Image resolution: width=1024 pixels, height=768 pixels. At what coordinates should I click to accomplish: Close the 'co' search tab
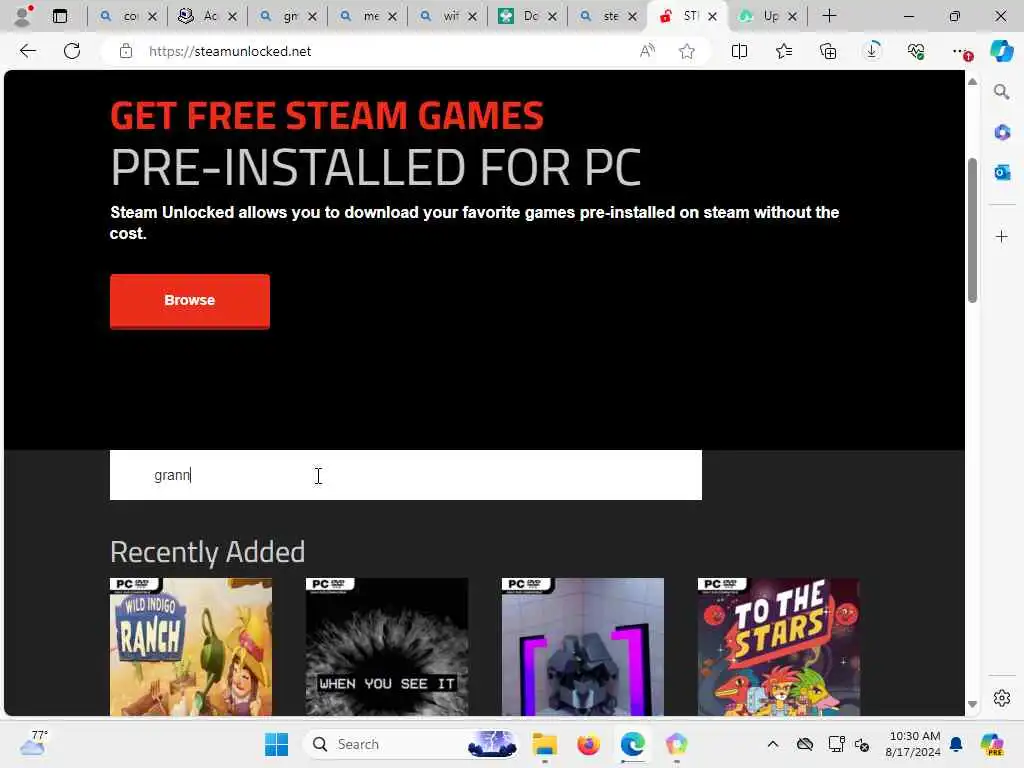(x=152, y=16)
